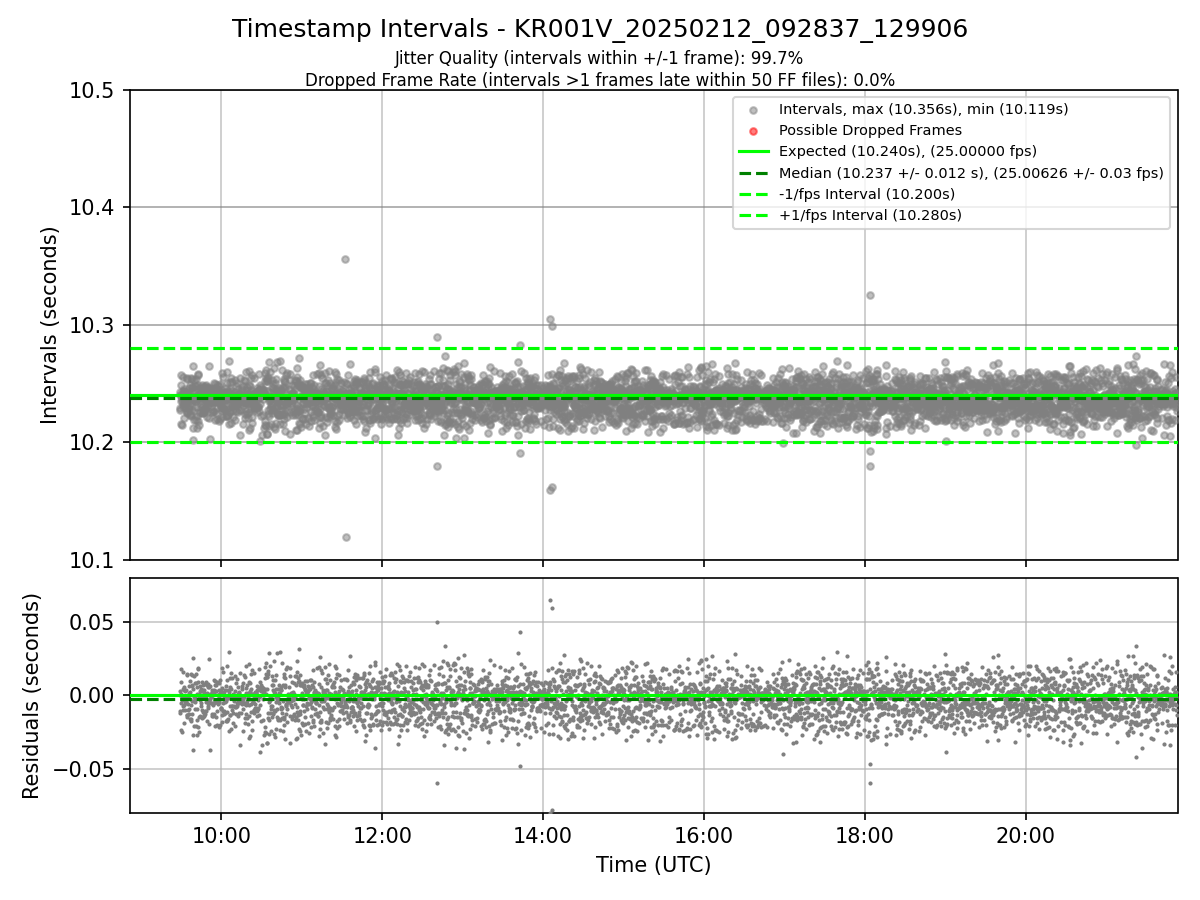Click the maximum outlier point near 10.356s
The width and height of the screenshot is (1200, 900).
(x=345, y=259)
